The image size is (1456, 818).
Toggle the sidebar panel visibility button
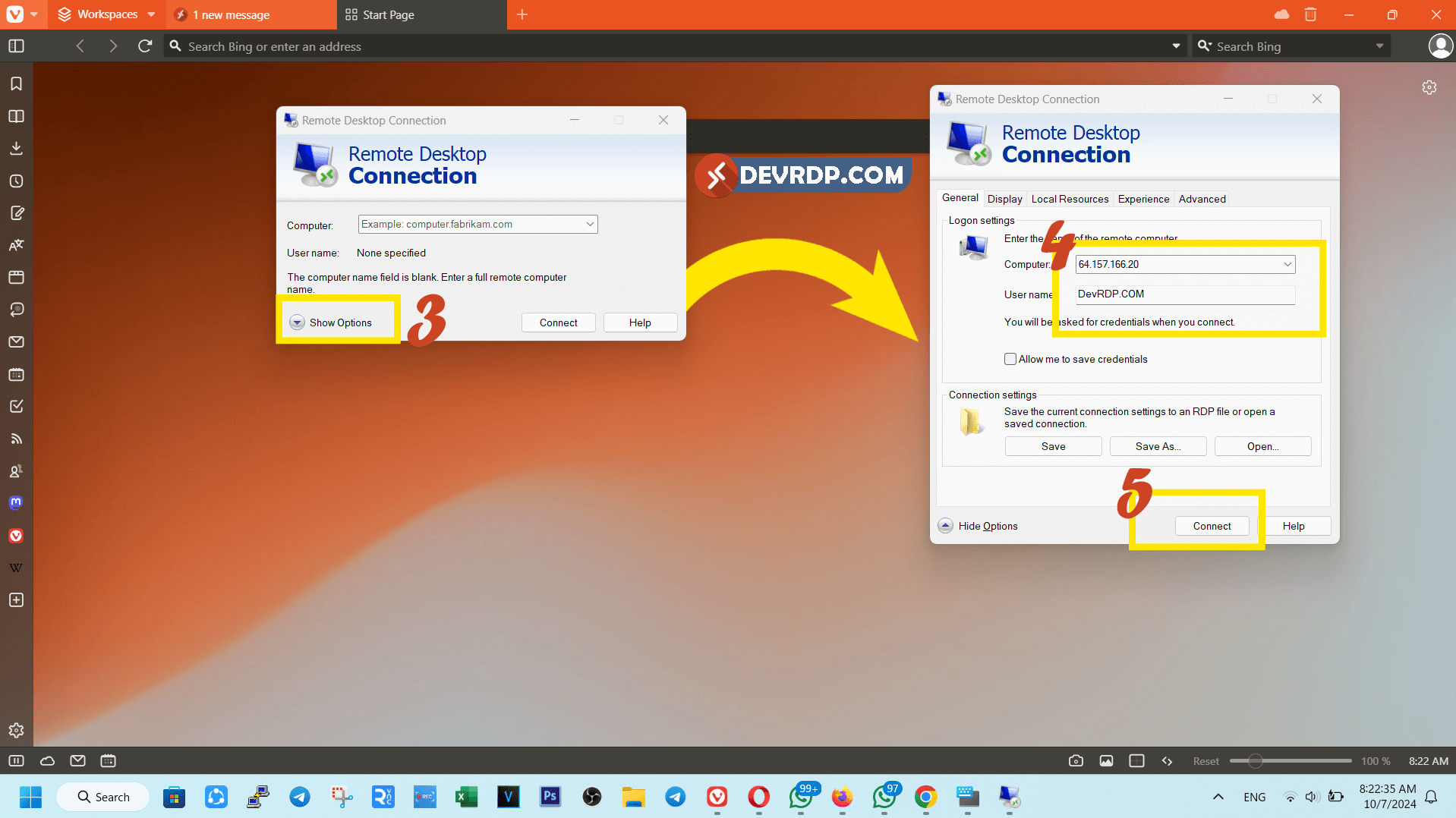pos(15,46)
